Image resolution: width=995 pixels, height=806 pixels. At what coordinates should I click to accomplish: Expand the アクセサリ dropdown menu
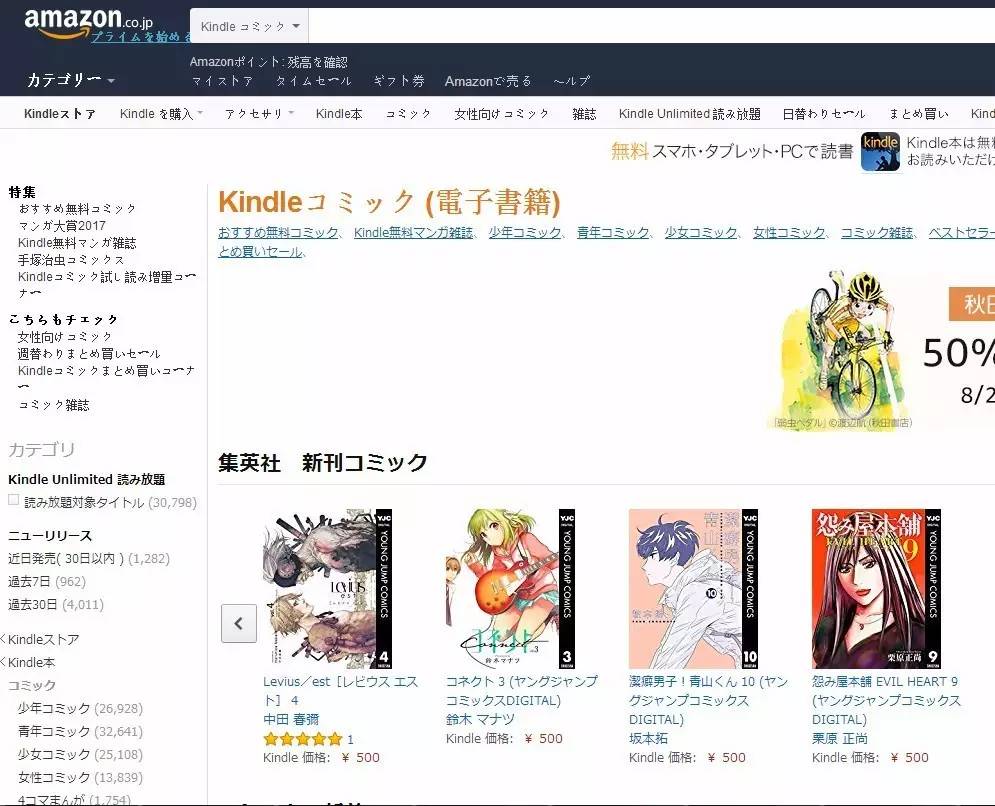coord(259,114)
